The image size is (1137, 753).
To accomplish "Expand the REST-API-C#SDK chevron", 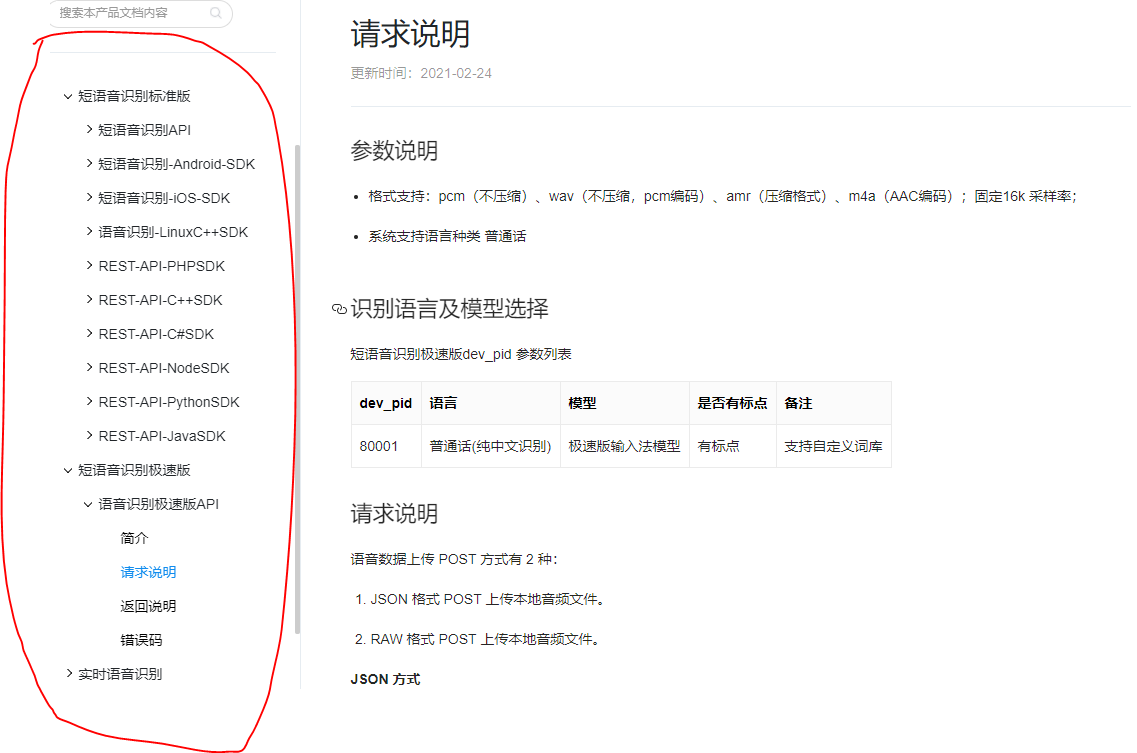I will click(x=89, y=333).
